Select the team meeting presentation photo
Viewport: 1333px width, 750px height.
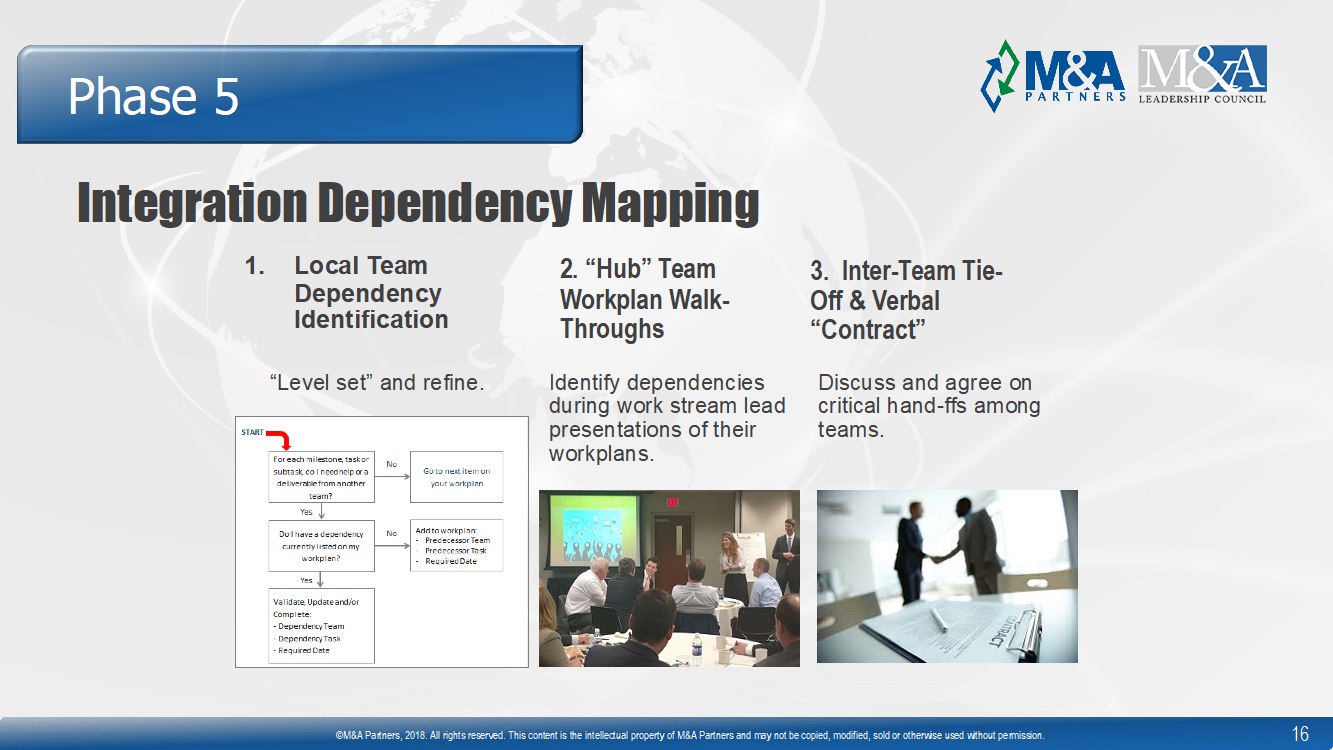pos(669,578)
